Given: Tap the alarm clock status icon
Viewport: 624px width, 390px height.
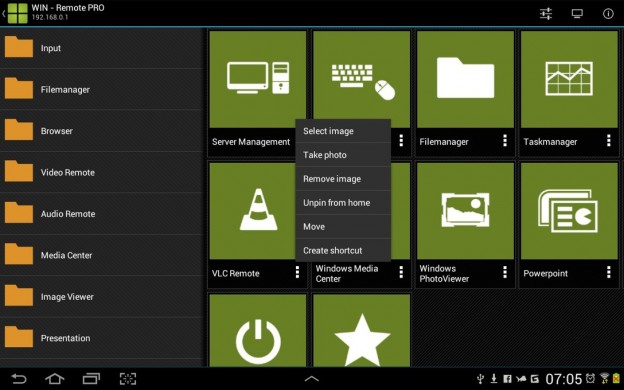Looking at the screenshot, I should tap(591, 378).
